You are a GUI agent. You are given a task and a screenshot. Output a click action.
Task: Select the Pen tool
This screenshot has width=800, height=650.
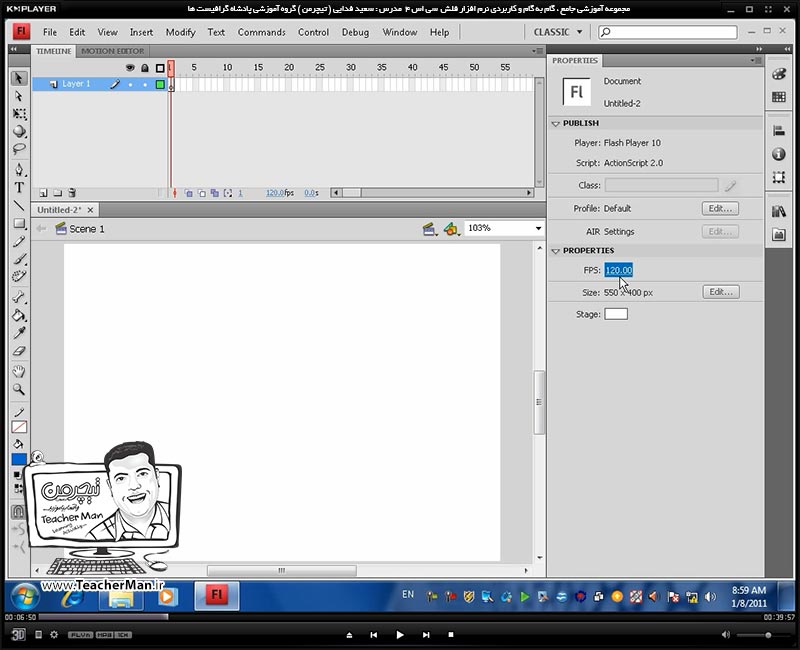point(19,169)
